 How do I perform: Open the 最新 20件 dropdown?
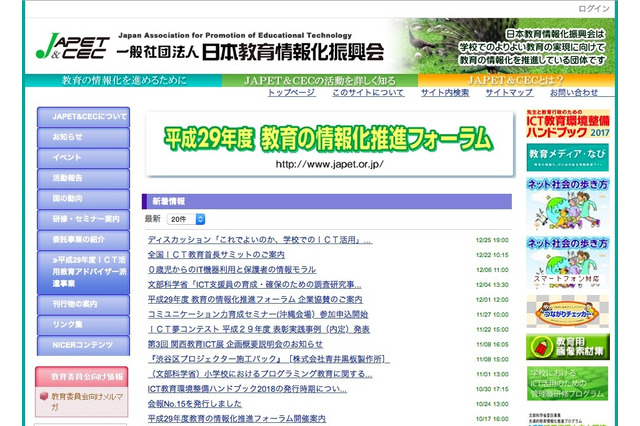[x=186, y=219]
